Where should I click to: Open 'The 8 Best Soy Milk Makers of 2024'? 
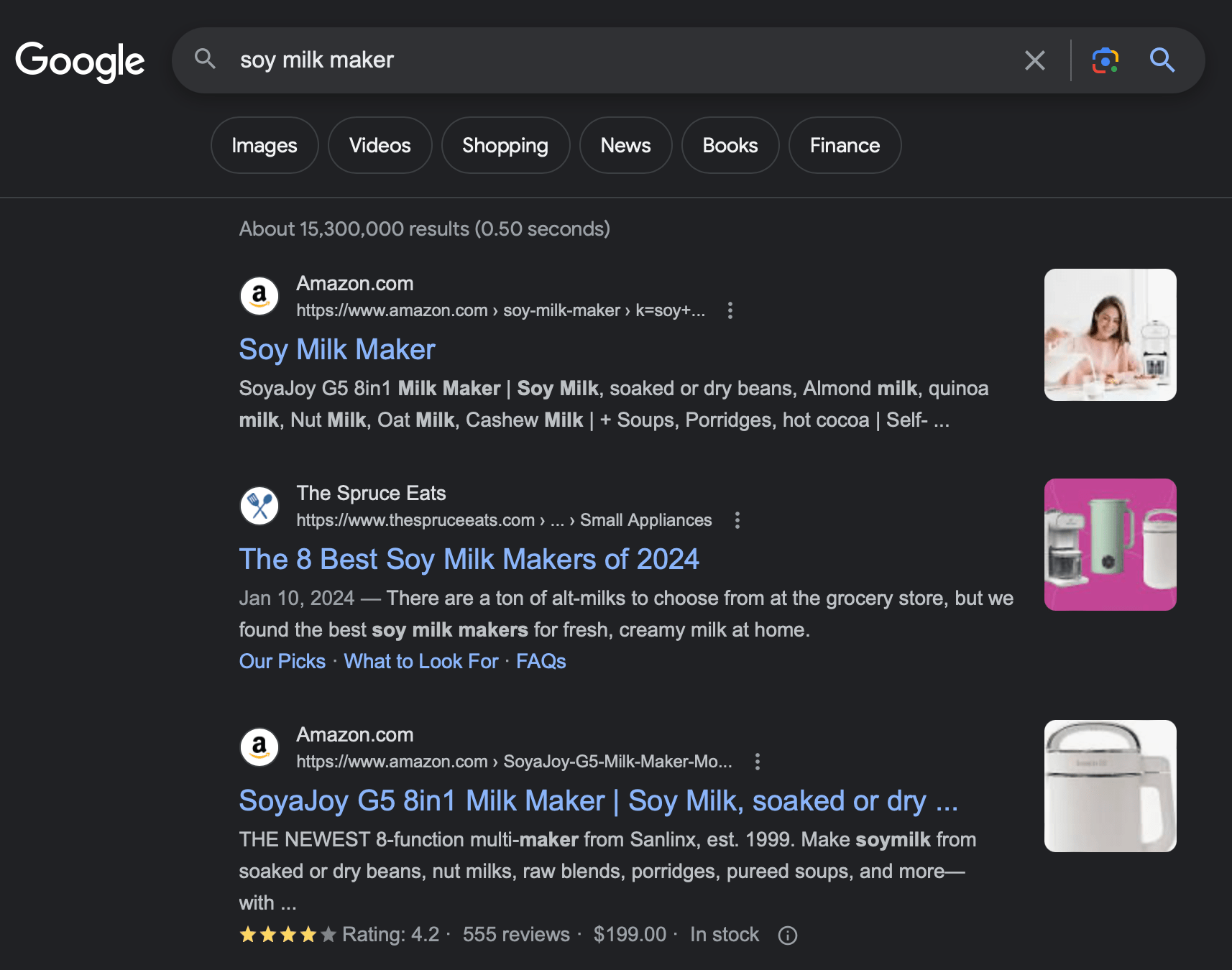coord(469,560)
